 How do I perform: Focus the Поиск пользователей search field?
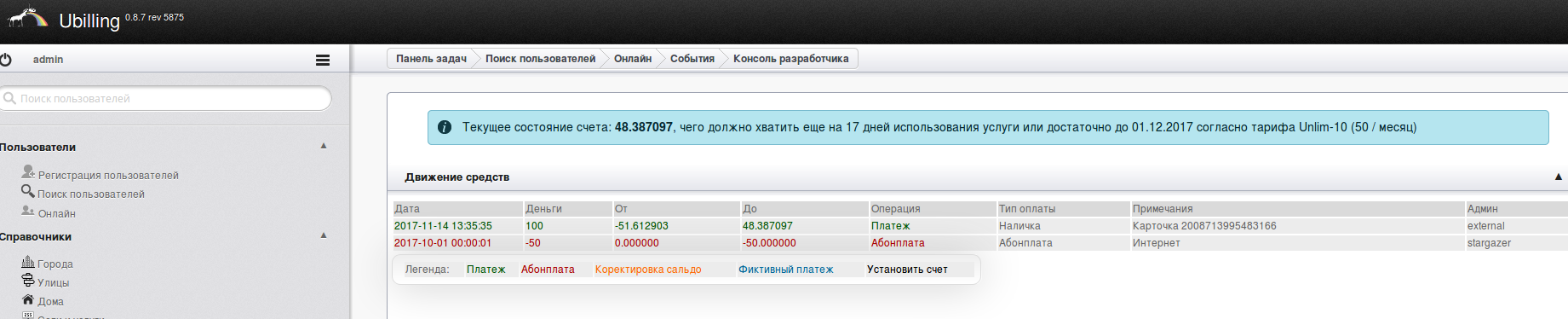click(x=166, y=99)
